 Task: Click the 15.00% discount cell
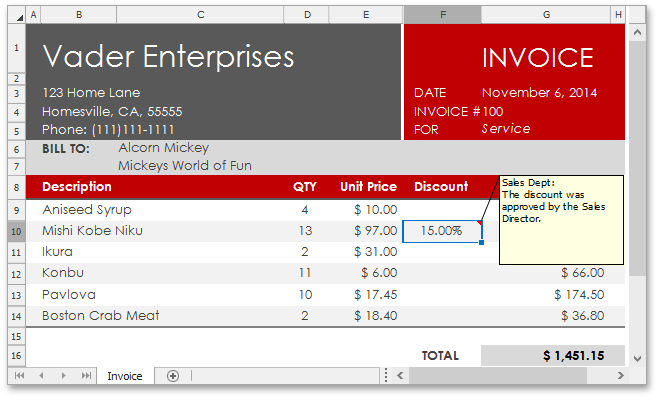coord(441,231)
